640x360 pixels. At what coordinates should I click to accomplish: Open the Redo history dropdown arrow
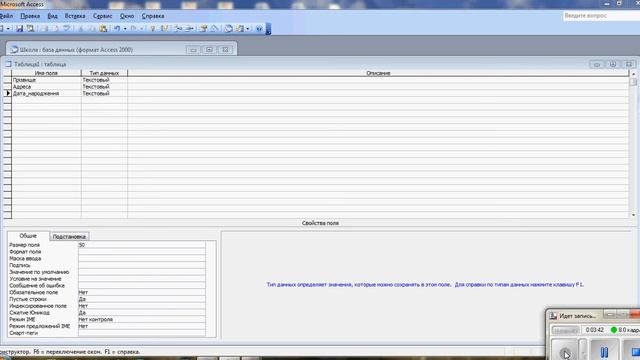pos(142,29)
